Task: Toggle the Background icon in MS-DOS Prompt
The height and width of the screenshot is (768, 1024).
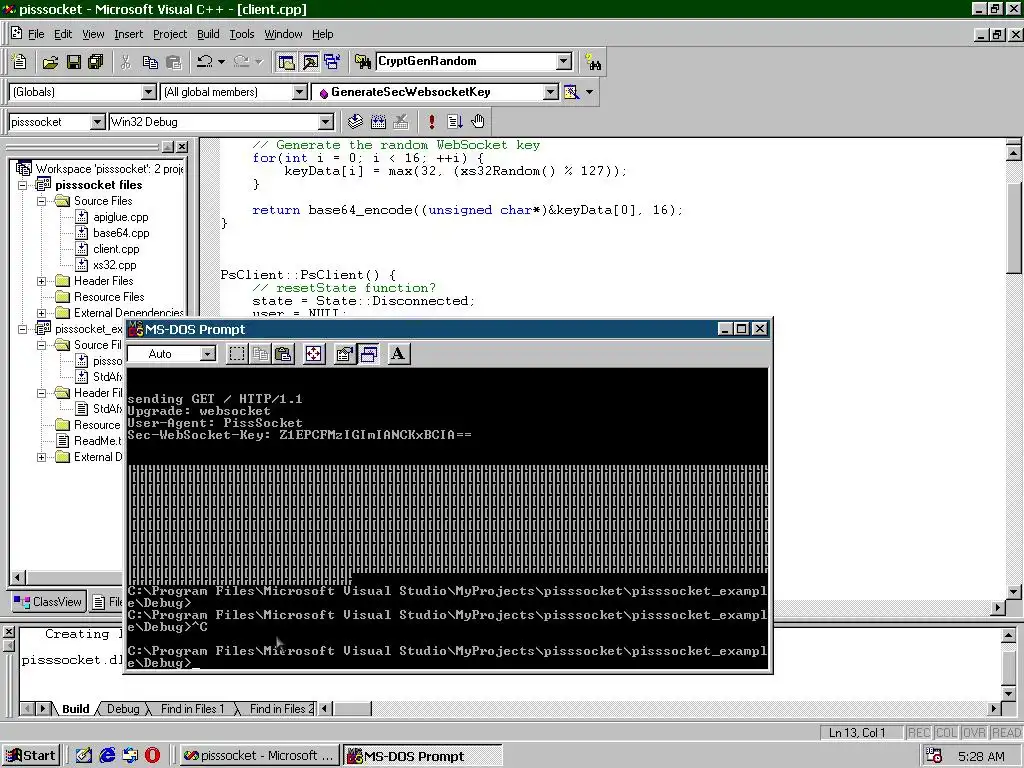Action: pyautogui.click(x=369, y=354)
